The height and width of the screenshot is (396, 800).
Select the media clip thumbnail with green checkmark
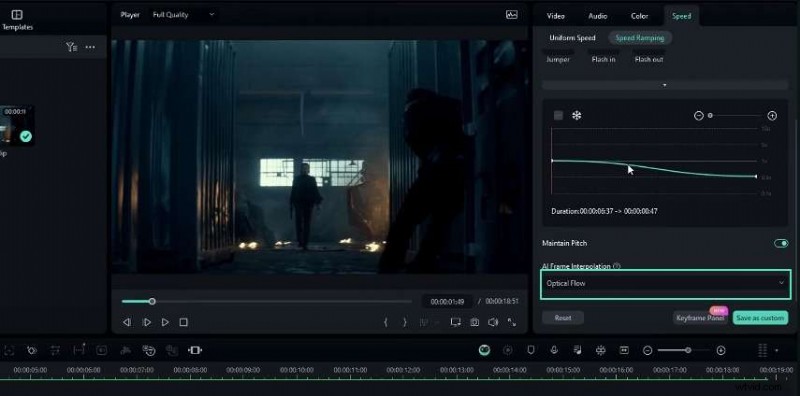click(x=17, y=126)
